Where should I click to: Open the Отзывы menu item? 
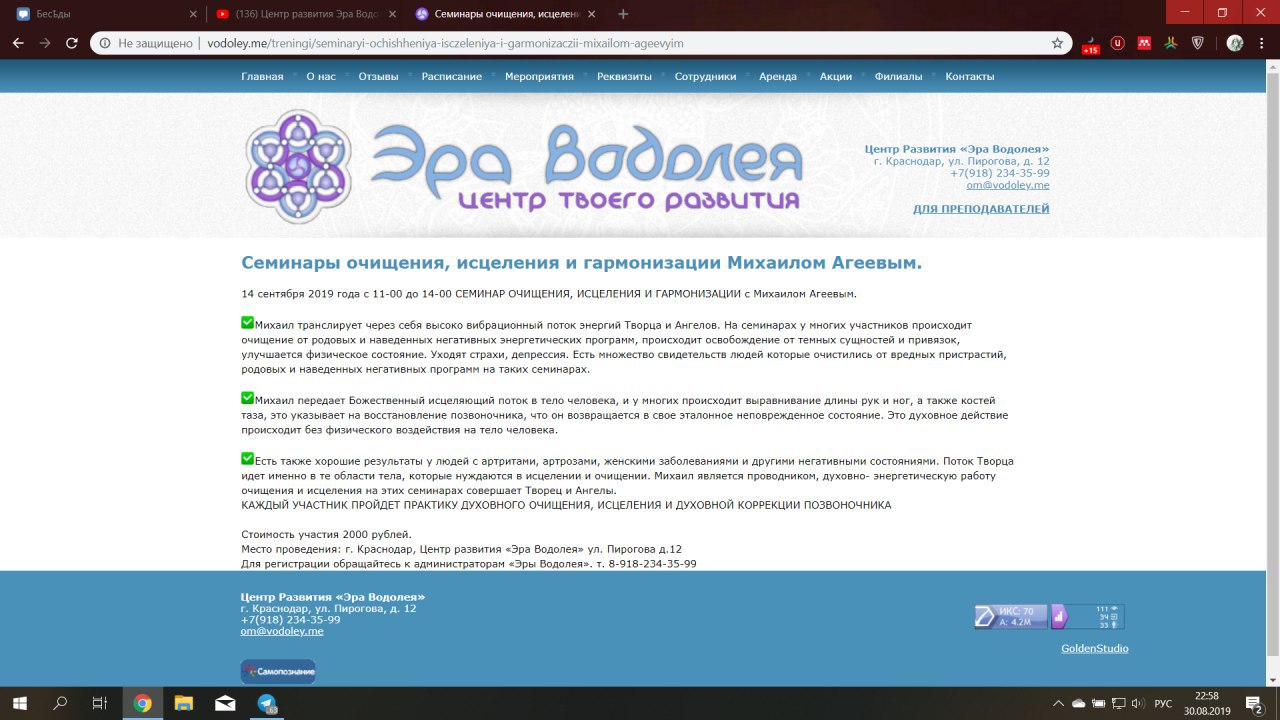[378, 76]
